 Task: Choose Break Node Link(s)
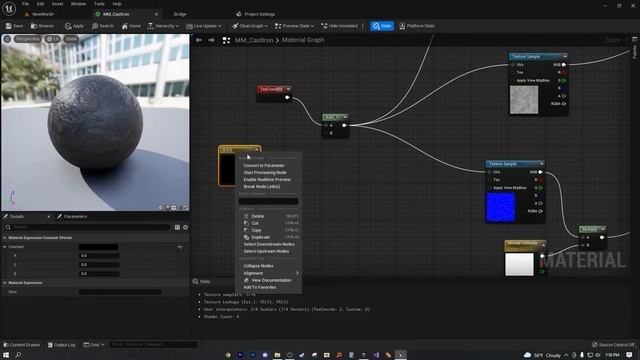(x=262, y=187)
